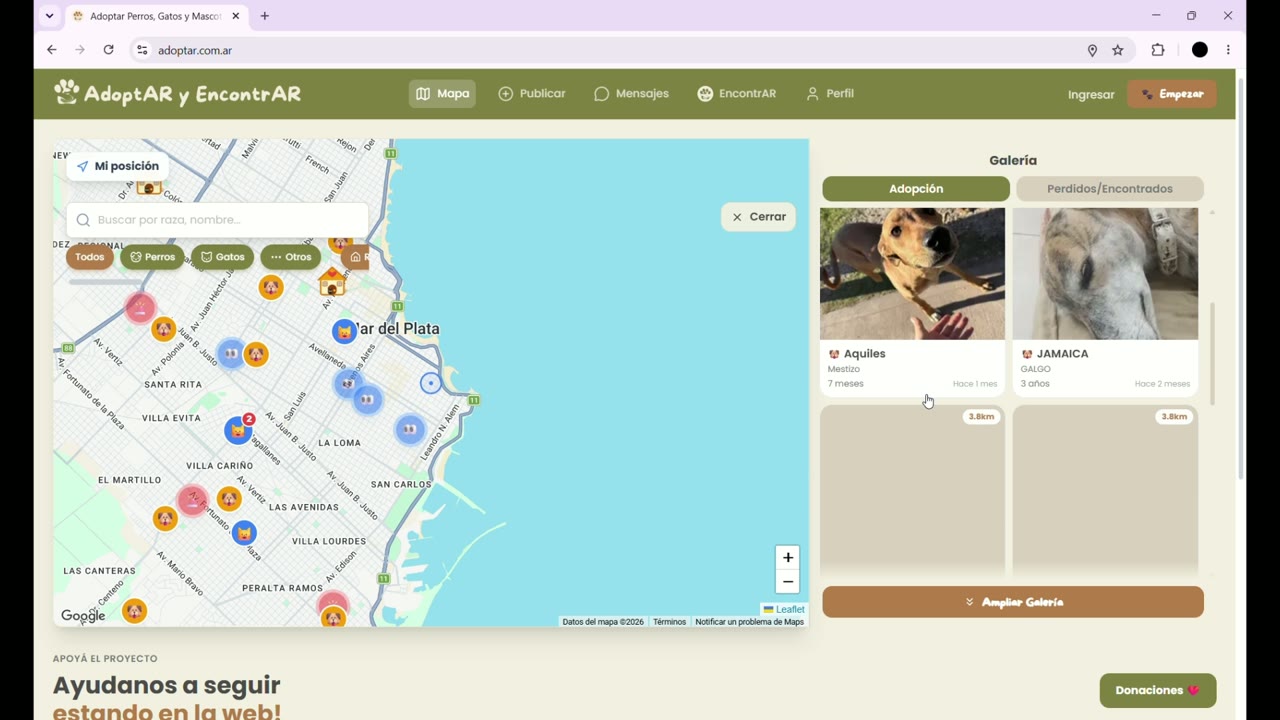Open the cat marker with badge 2

(238, 431)
